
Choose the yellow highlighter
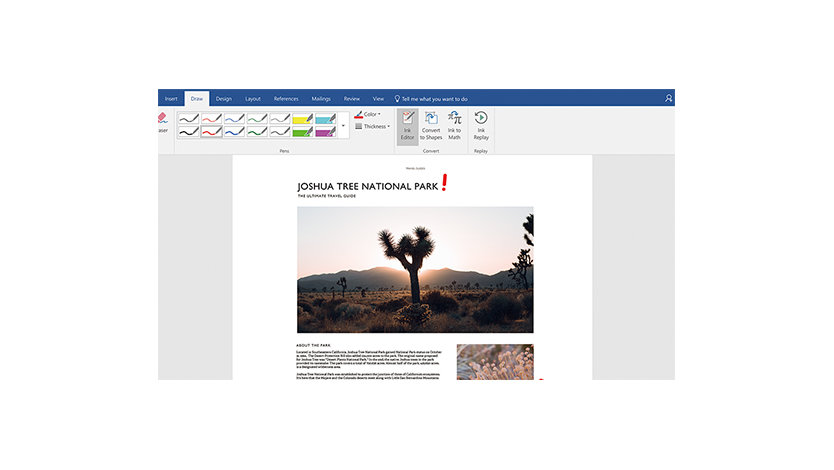pos(303,118)
